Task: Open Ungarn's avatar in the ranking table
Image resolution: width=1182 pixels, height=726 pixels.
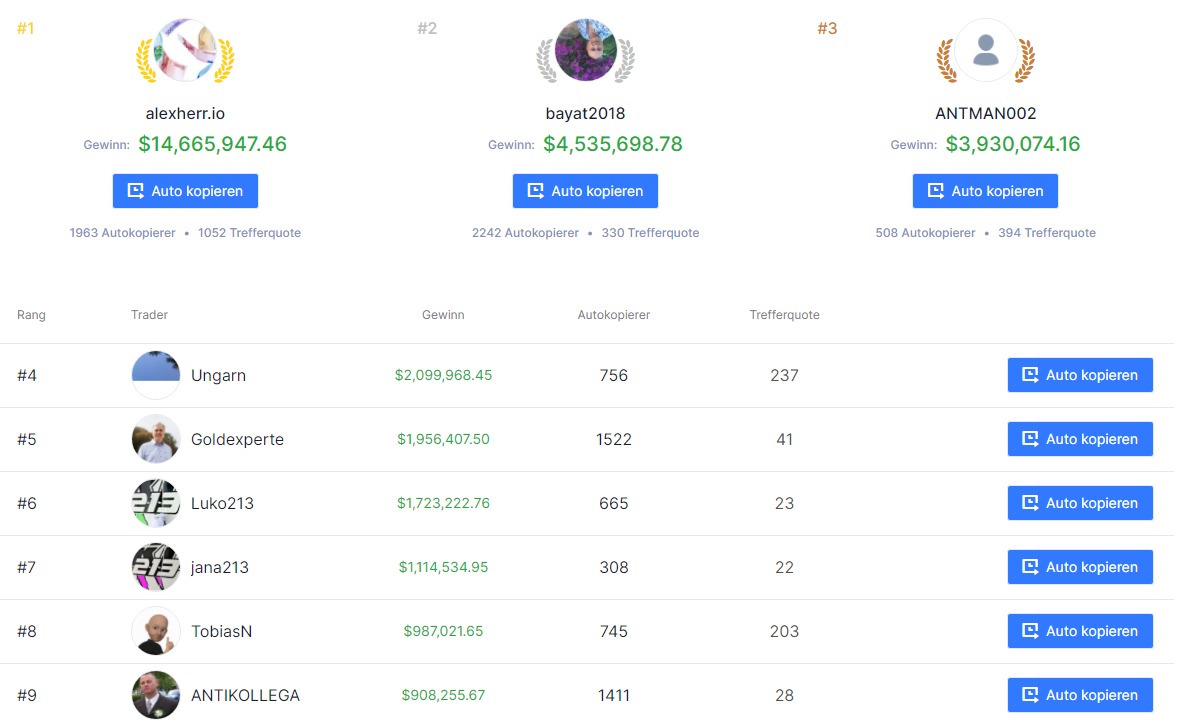Action: [156, 375]
